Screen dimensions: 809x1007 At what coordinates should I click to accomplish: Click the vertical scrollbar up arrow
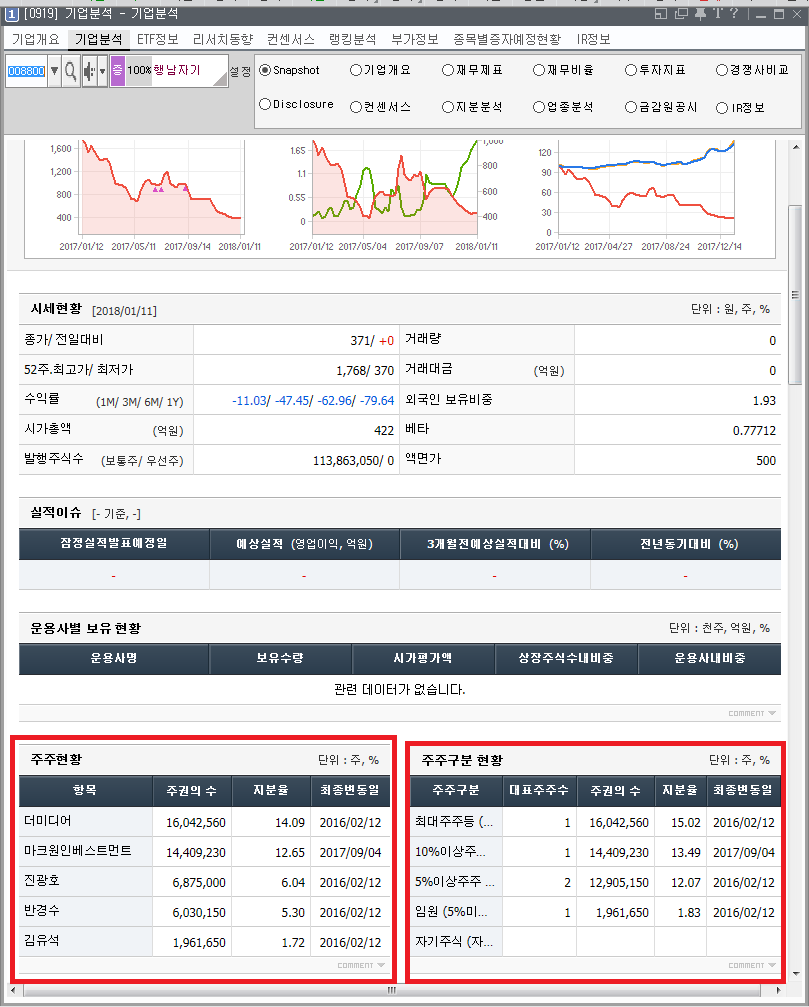click(796, 147)
